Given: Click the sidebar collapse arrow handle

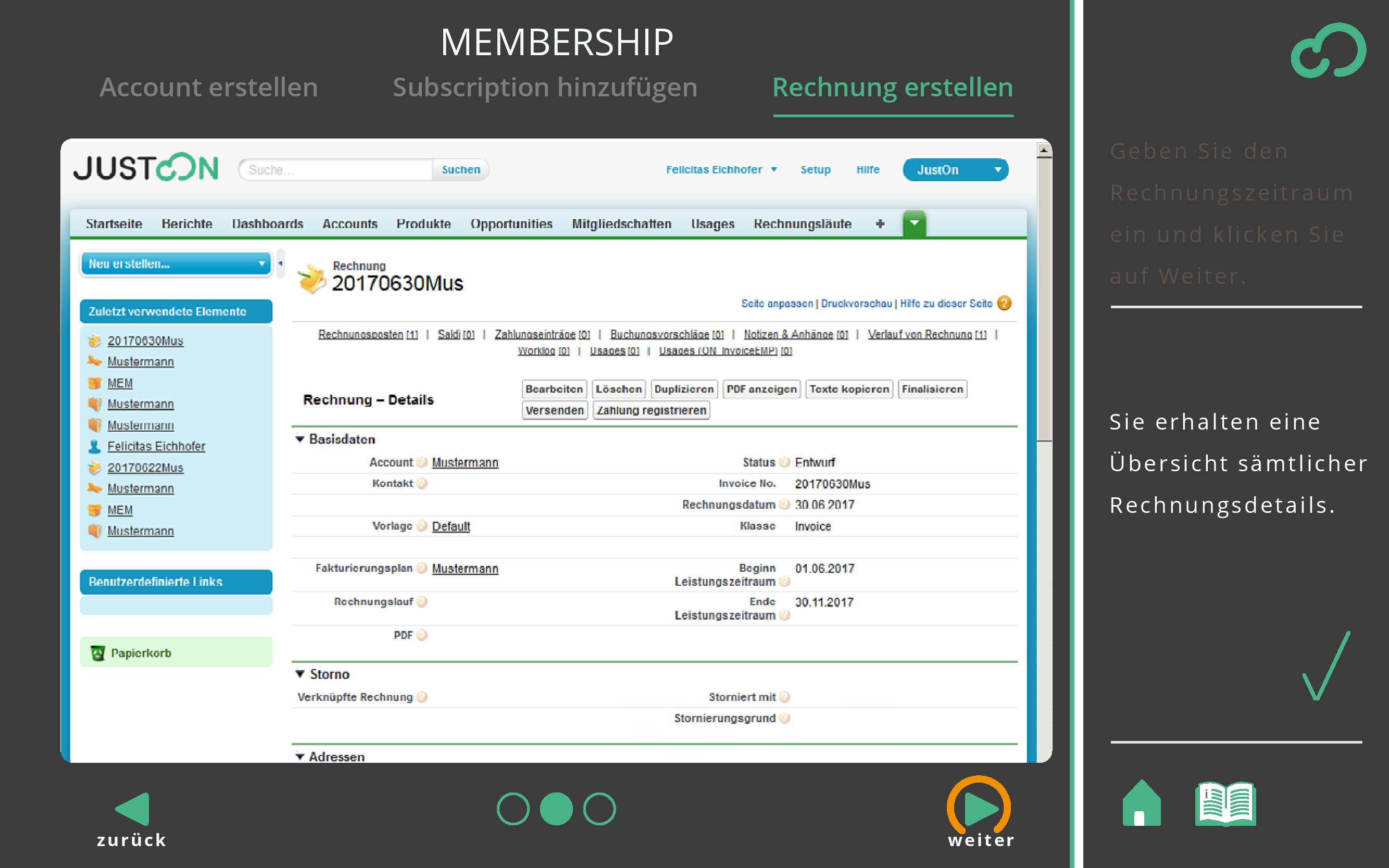Looking at the screenshot, I should [x=280, y=263].
